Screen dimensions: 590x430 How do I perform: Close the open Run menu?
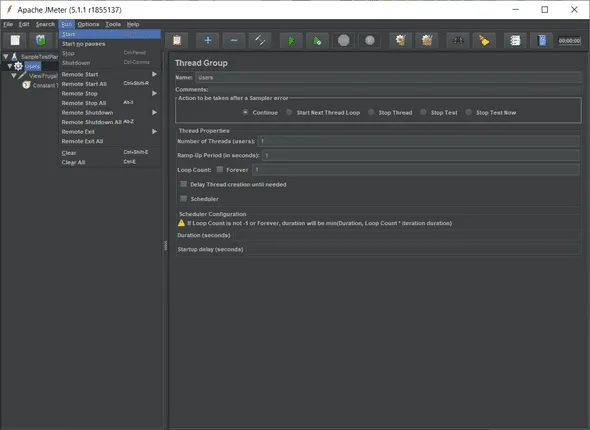(x=67, y=24)
